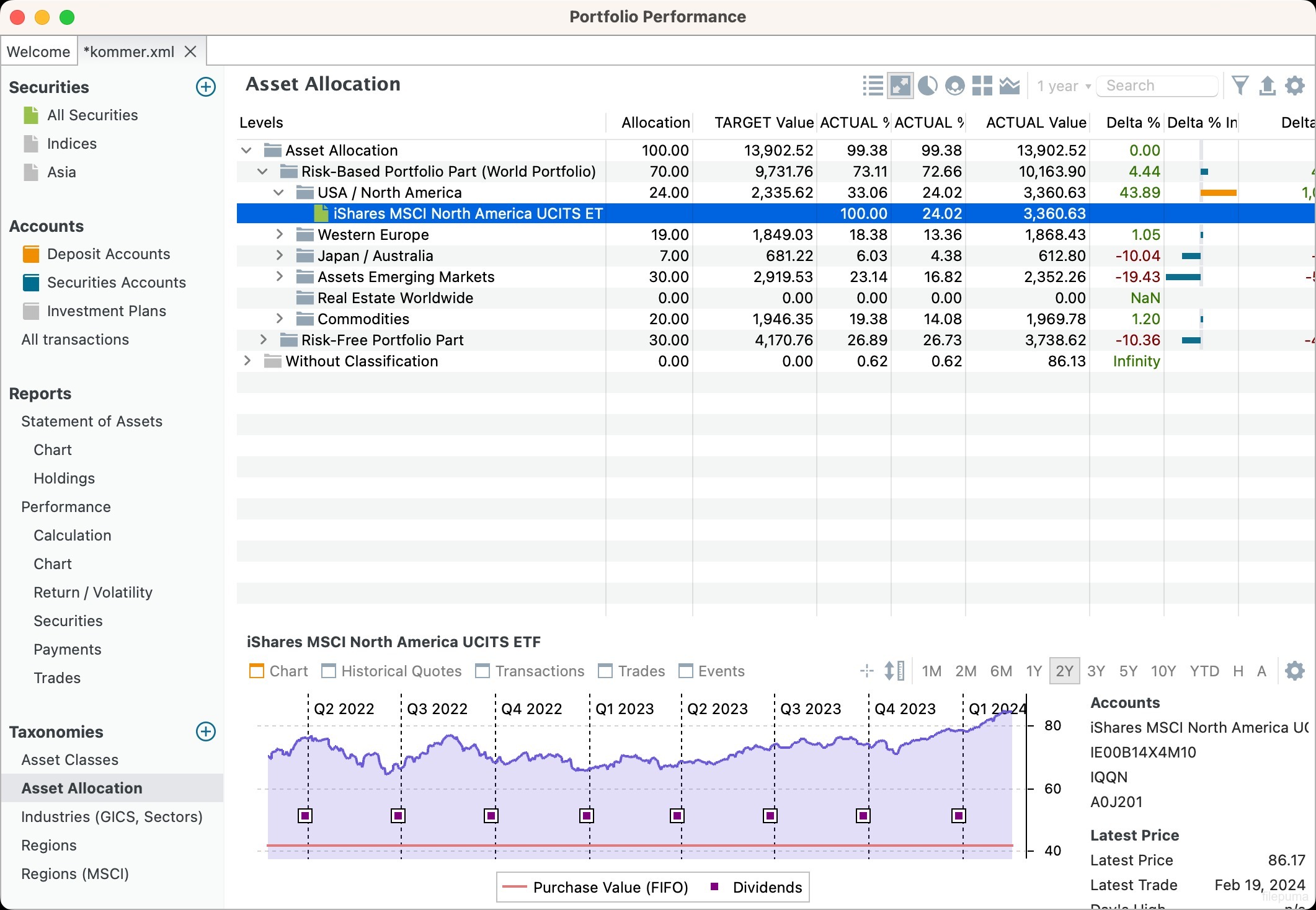Click the filter funnel icon
This screenshot has width=1316, height=910.
(x=1240, y=86)
